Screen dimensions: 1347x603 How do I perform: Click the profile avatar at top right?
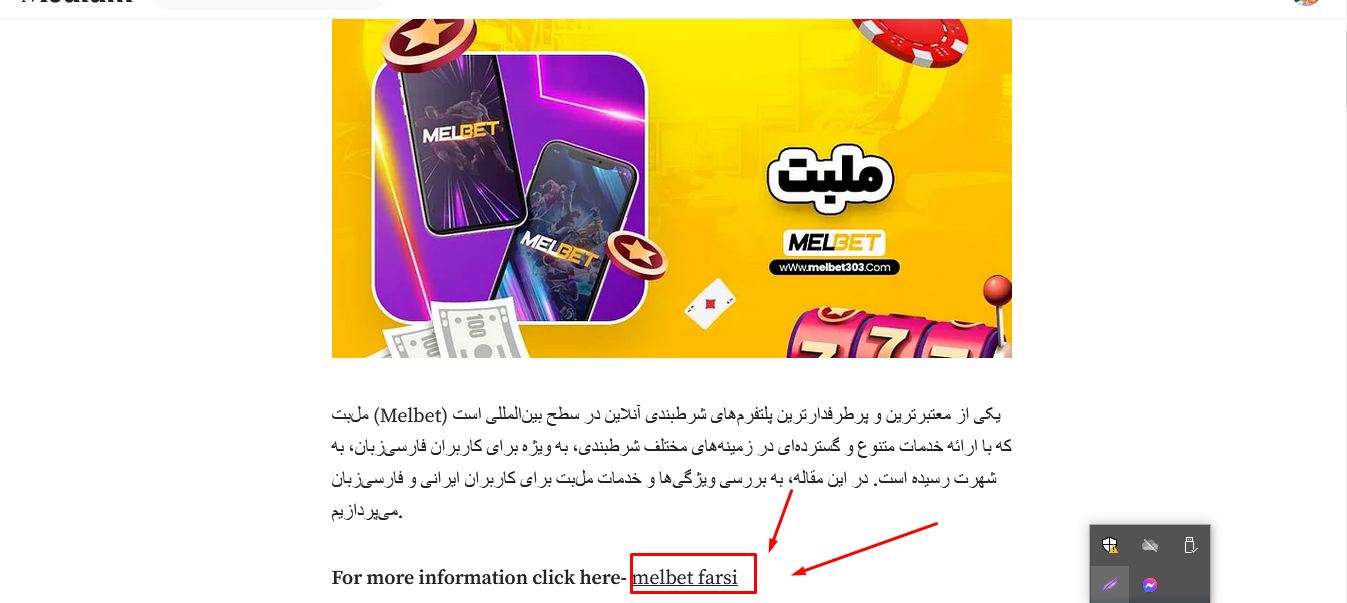pyautogui.click(x=1306, y=3)
